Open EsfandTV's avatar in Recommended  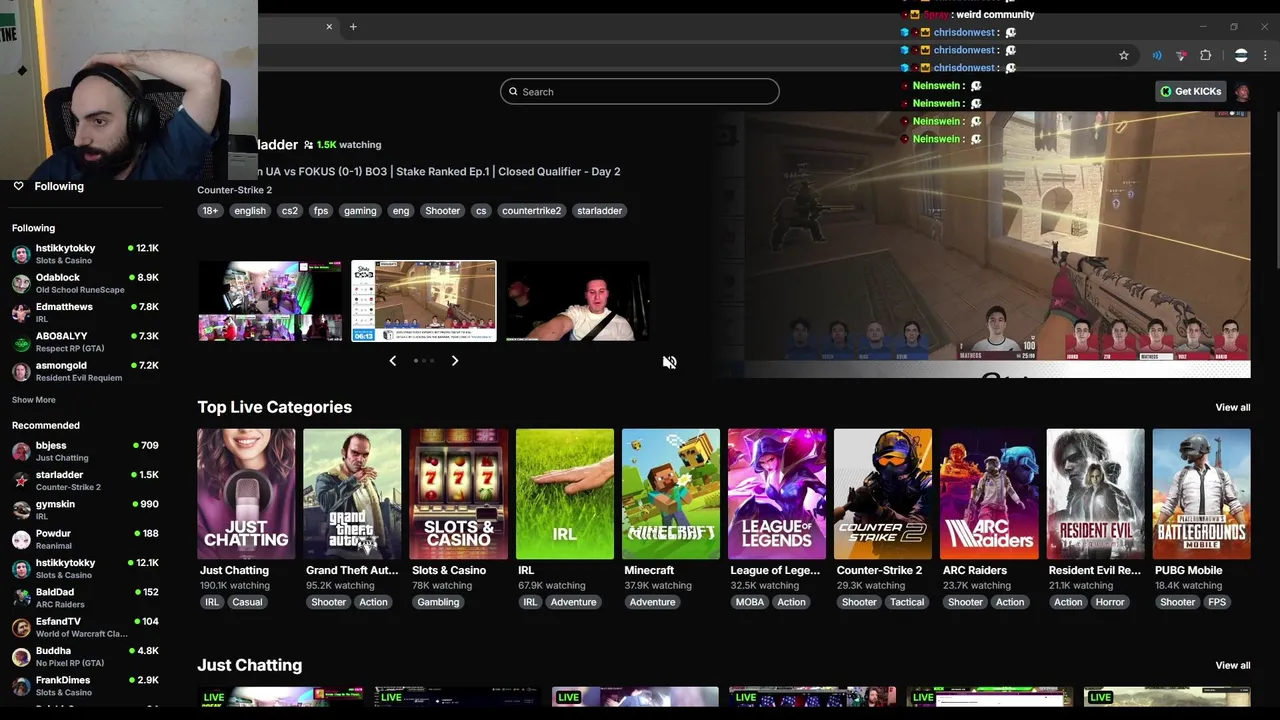[21, 627]
